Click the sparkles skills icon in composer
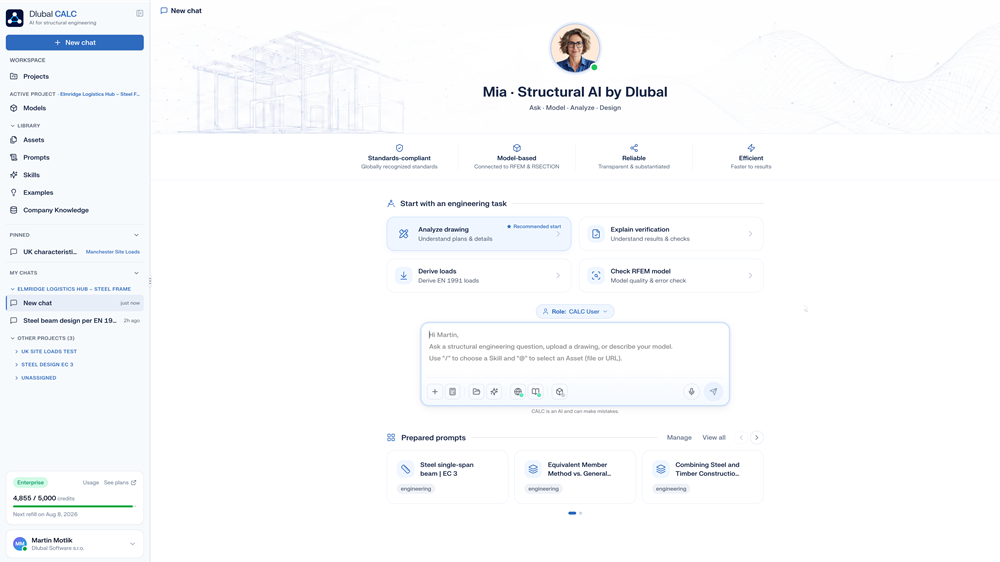Image resolution: width=1000 pixels, height=562 pixels. (x=494, y=392)
